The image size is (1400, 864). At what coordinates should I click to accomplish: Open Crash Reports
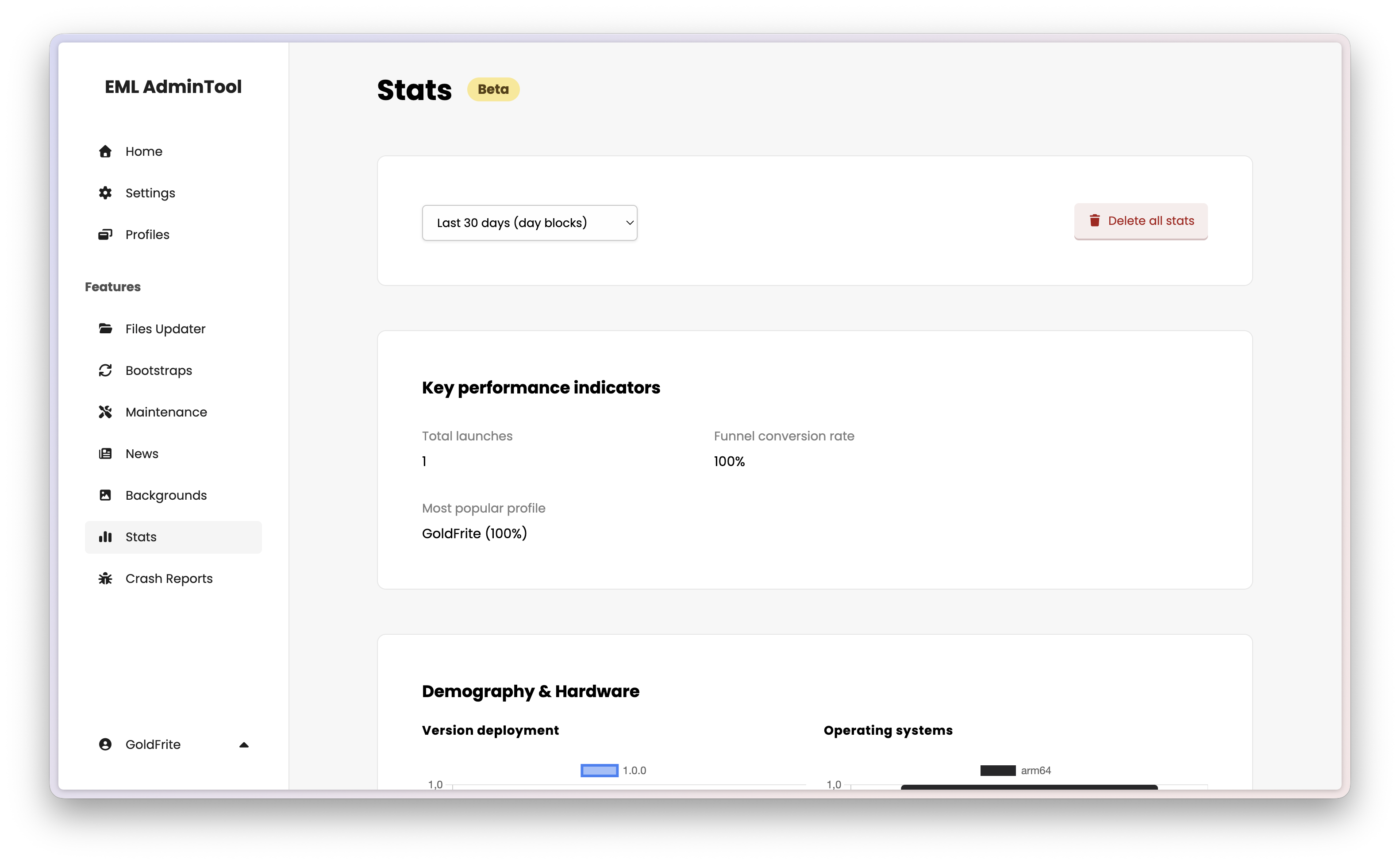tap(173, 579)
